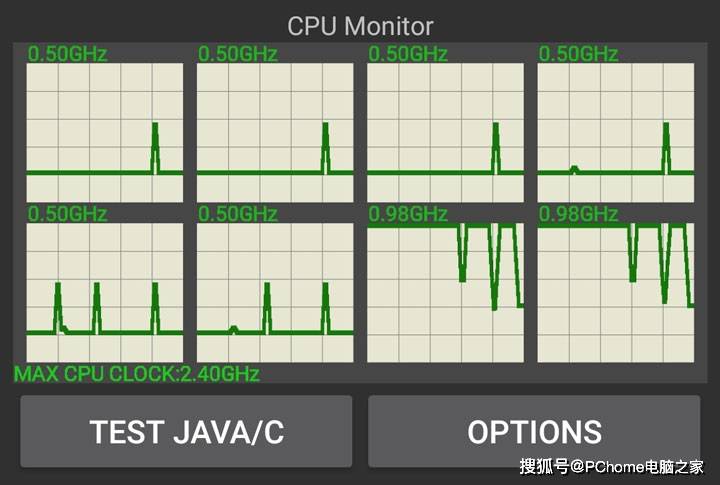Select the third CPU core graph
The image size is (720, 485).
446,133
